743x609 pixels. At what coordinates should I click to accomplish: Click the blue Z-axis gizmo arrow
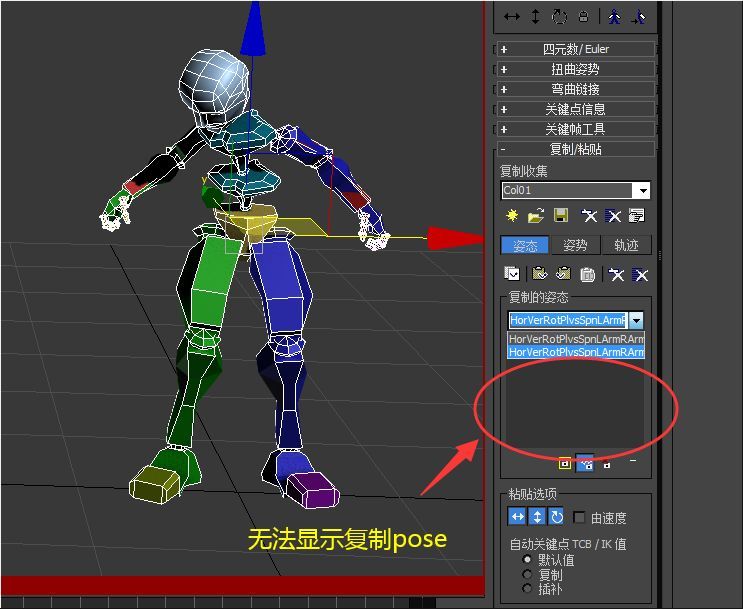pyautogui.click(x=253, y=28)
